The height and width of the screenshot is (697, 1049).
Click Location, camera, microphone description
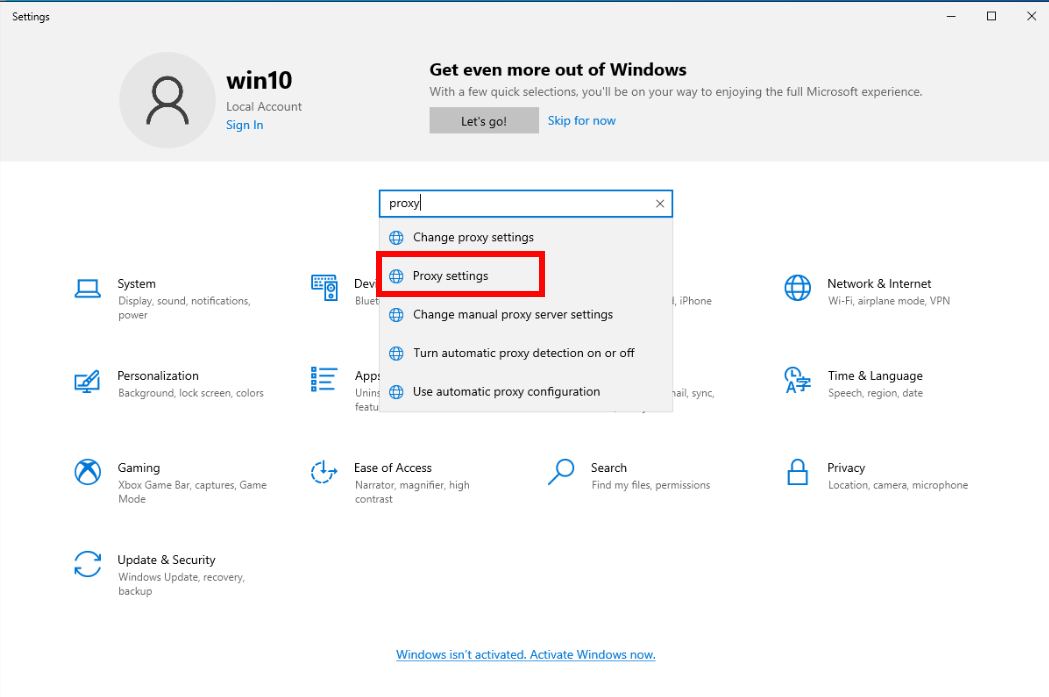pyautogui.click(x=898, y=485)
